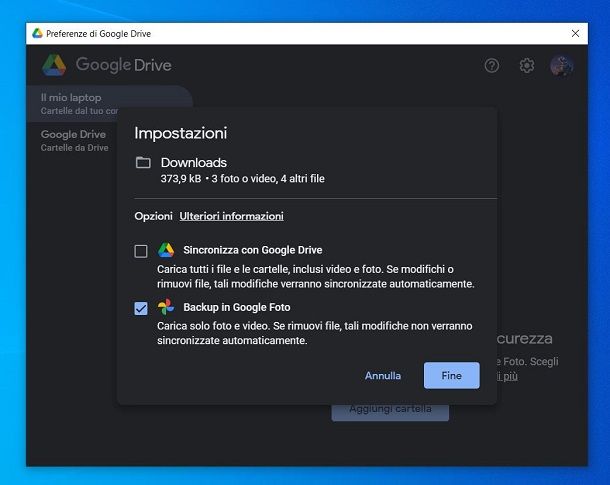Screen dimensions: 610x485
Task: Click the Aggiungi cartella button behind dialog
Action: click(x=390, y=412)
